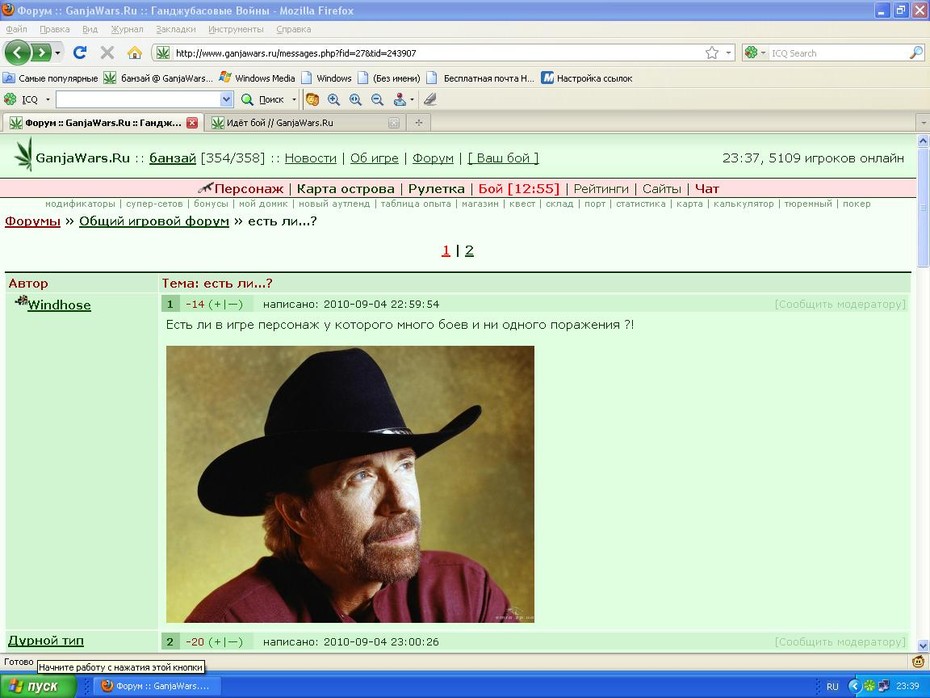The height and width of the screenshot is (698, 930).
Task: Open the address bar history dropdown arrow
Action: pos(728,53)
